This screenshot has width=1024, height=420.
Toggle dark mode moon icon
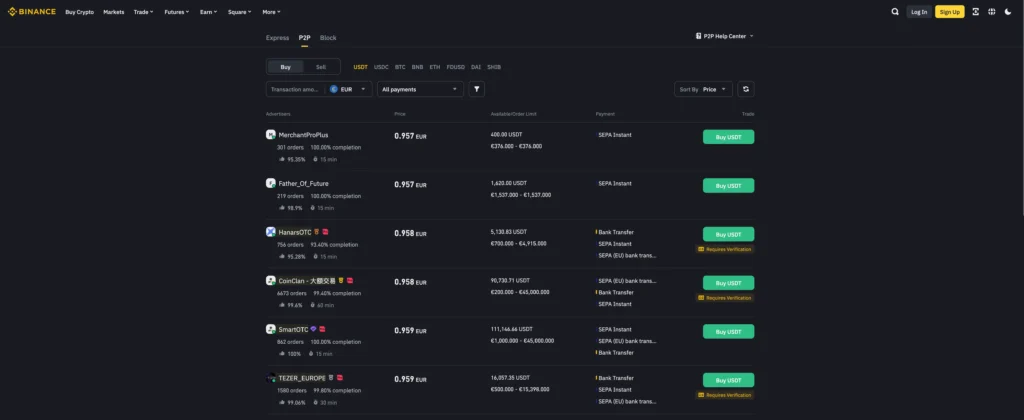coord(1008,12)
